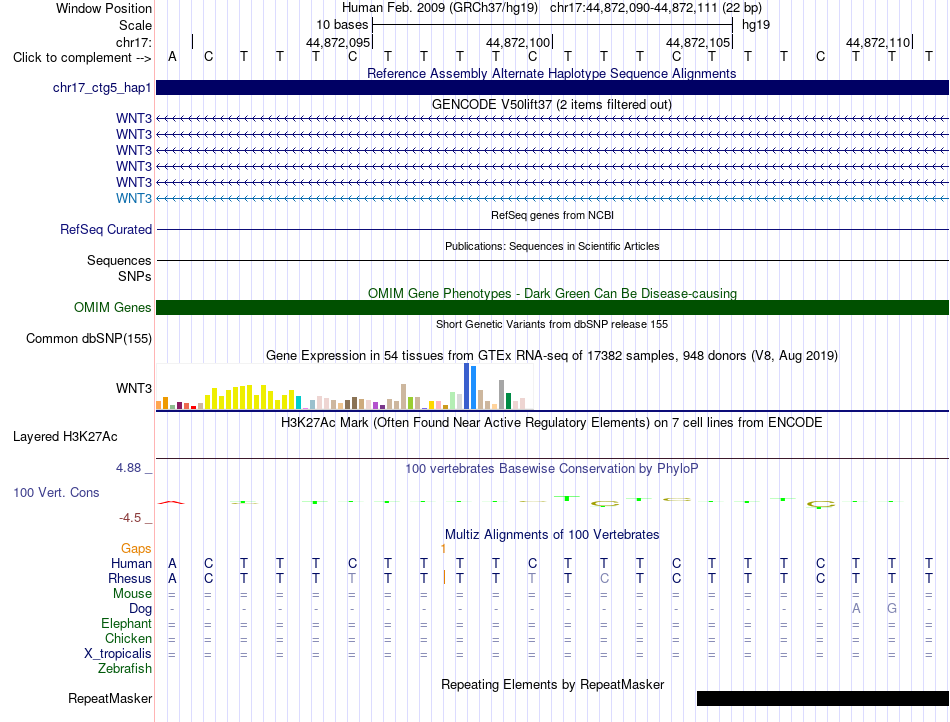The image size is (950, 722).
Task: Click the Scale track label
Action: pyautogui.click(x=136, y=25)
